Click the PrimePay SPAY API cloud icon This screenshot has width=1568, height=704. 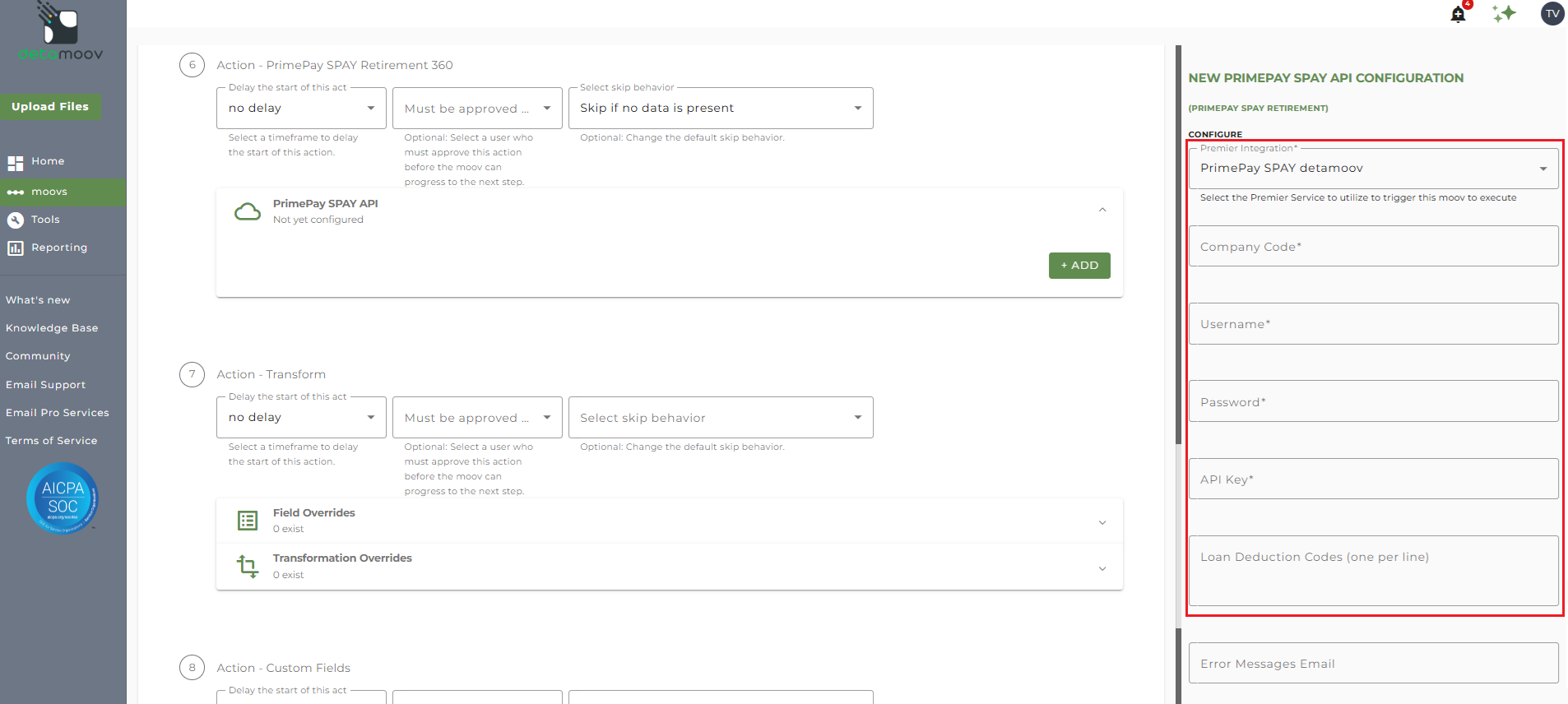coord(248,212)
